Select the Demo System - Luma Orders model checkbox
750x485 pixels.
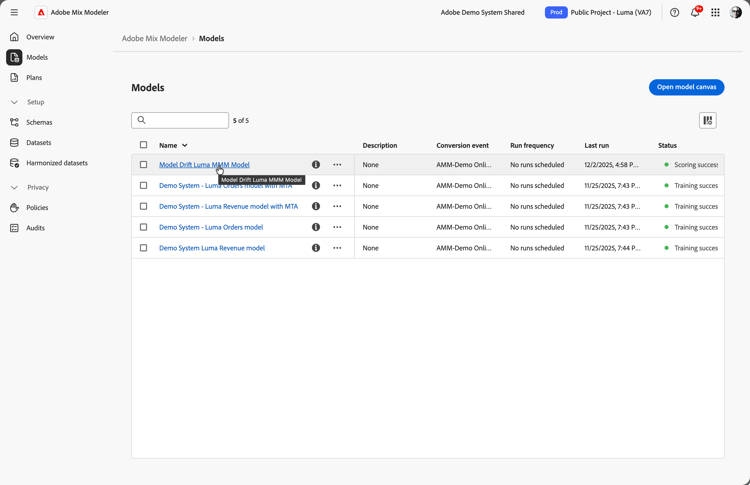(x=143, y=227)
